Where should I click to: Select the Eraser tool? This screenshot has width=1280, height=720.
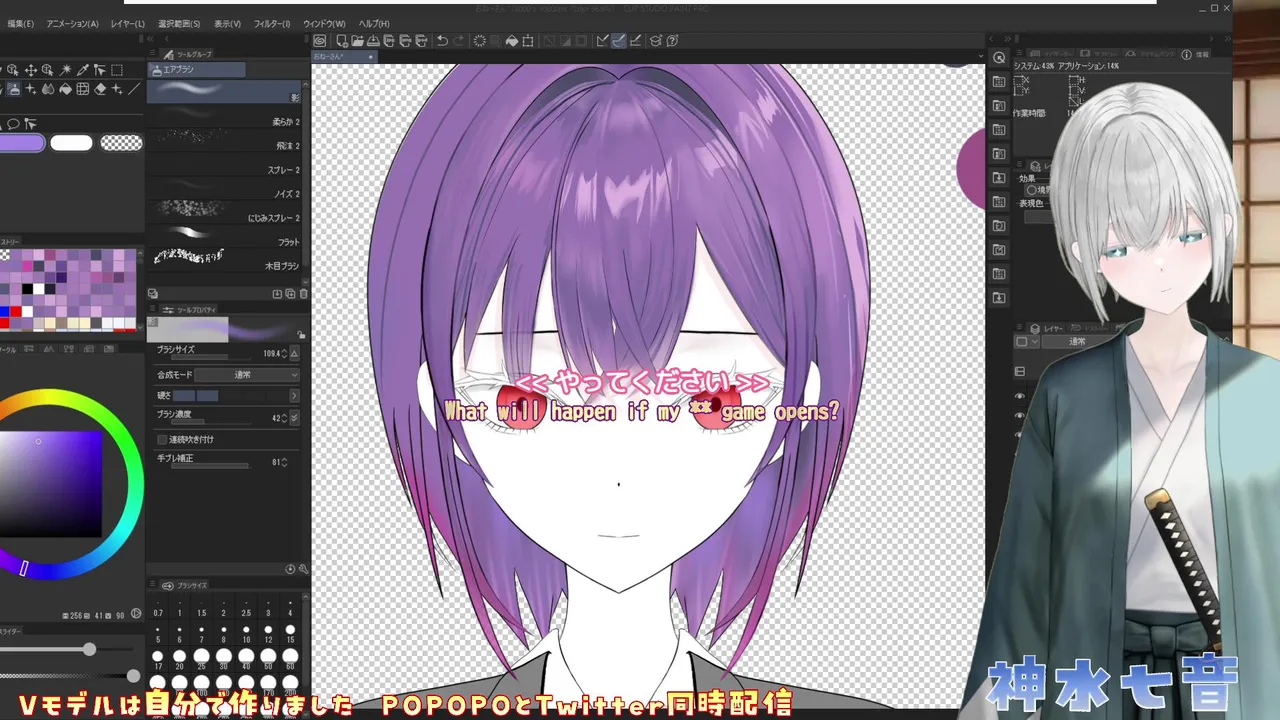coord(100,89)
